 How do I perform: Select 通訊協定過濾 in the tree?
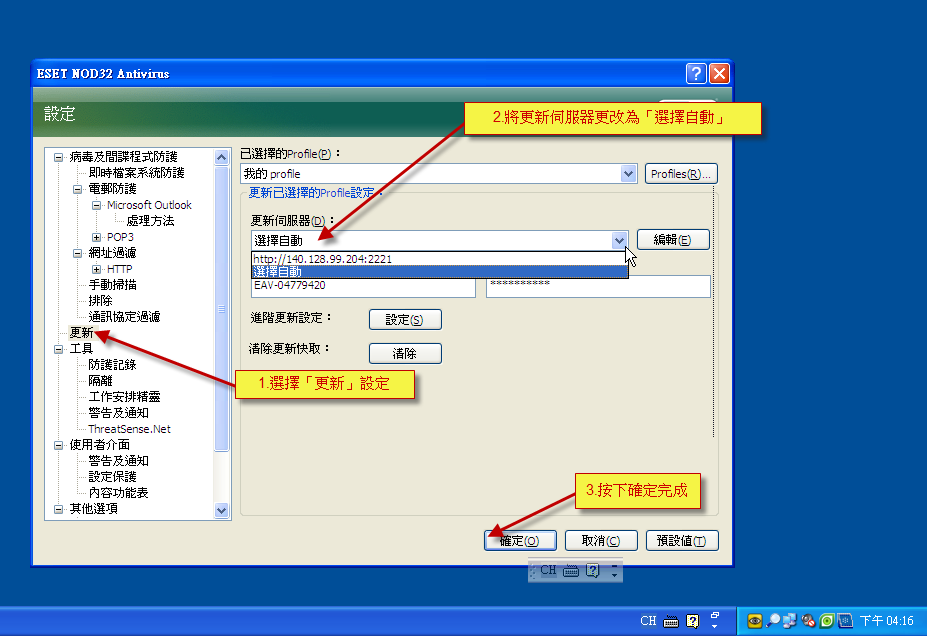pos(124,317)
